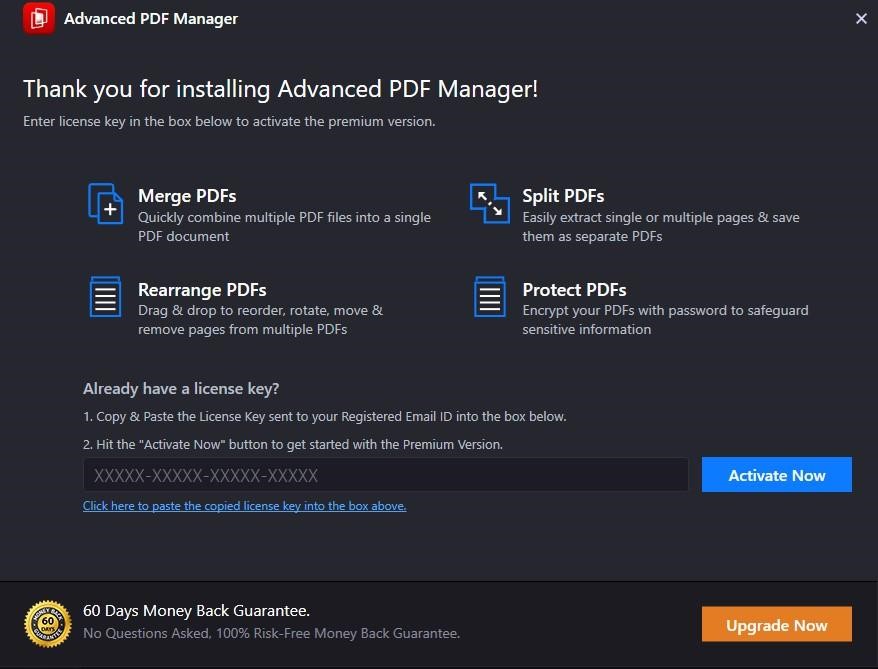Open the Merge PDFs feature heading
The image size is (878, 669).
(x=187, y=196)
